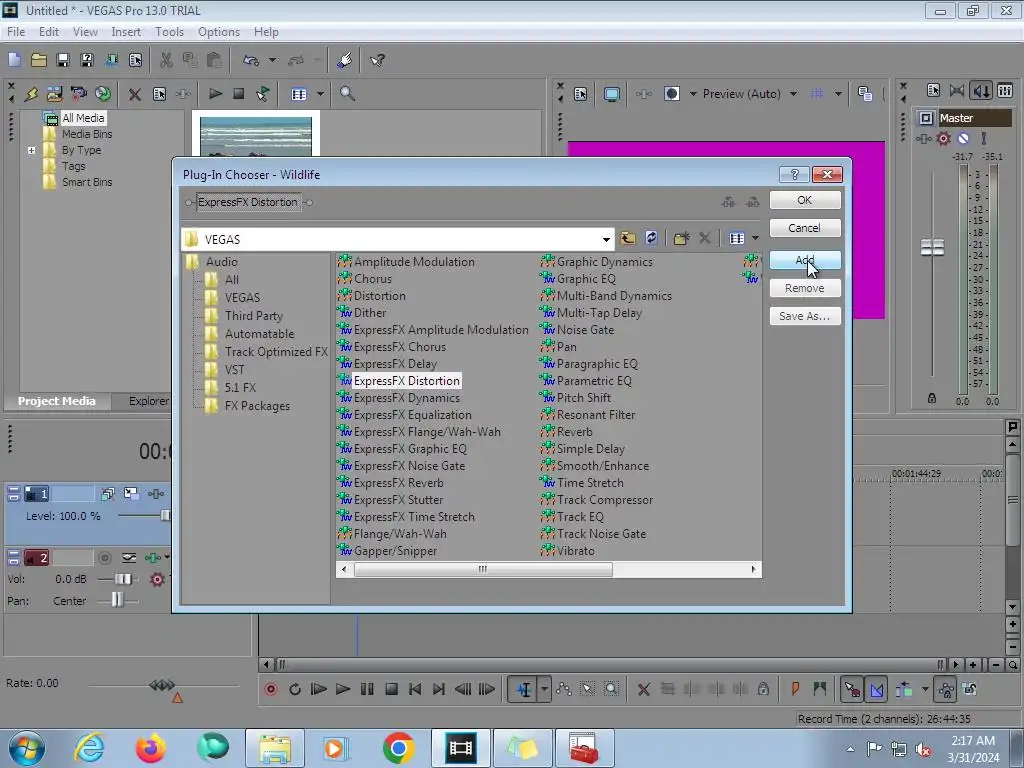Select the Third Party folder in tree
This screenshot has height=768, width=1024.
tap(253, 316)
